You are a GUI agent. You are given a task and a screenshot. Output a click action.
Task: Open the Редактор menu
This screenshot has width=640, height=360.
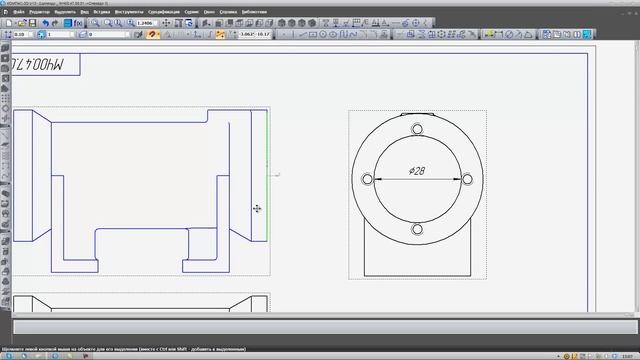point(39,12)
